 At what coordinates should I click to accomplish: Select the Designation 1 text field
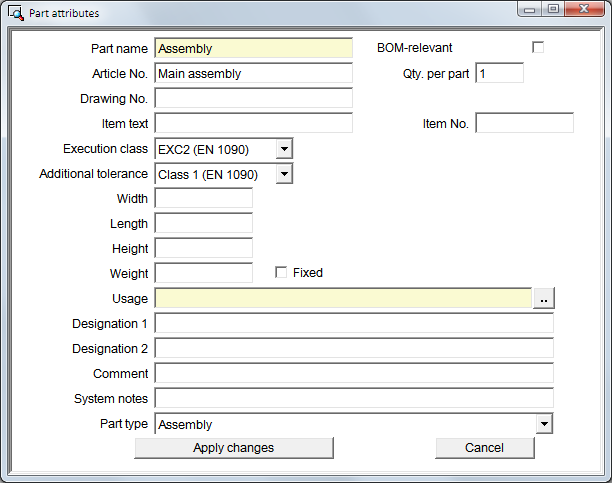pyautogui.click(x=354, y=323)
